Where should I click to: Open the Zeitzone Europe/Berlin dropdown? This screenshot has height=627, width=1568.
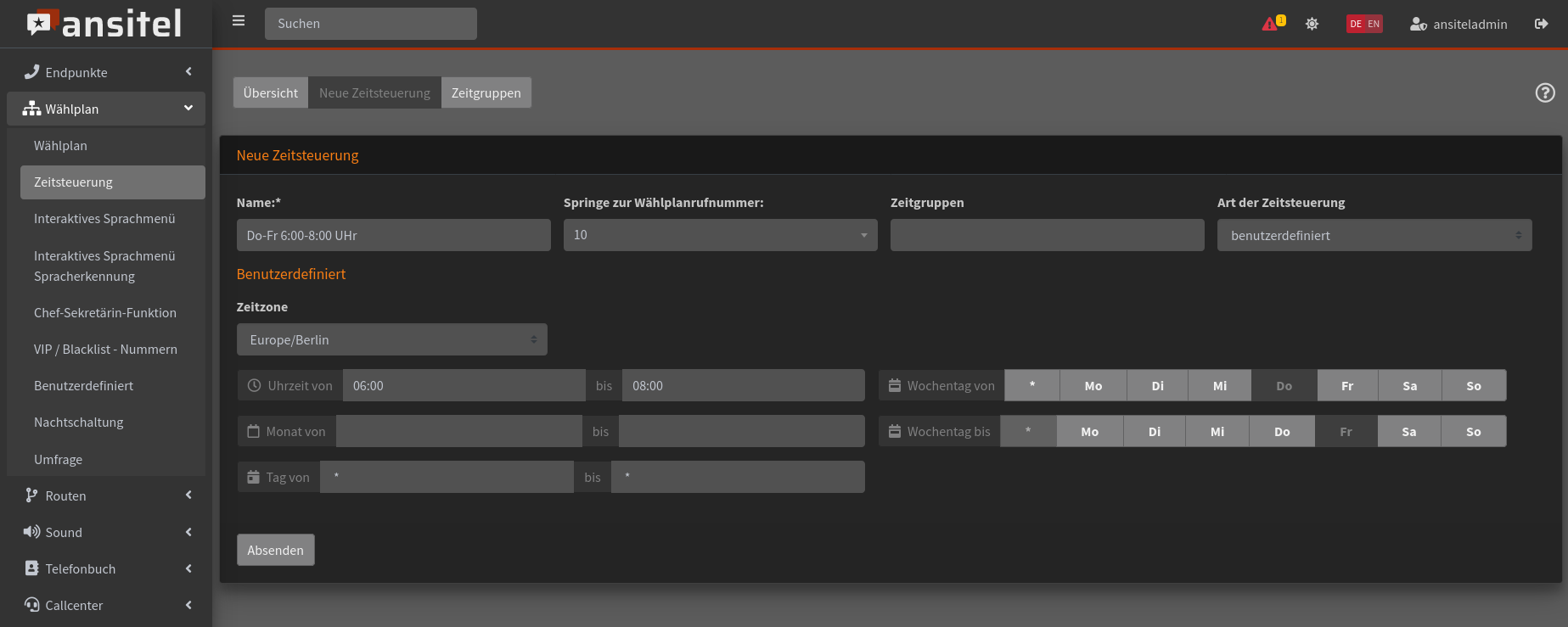(391, 340)
